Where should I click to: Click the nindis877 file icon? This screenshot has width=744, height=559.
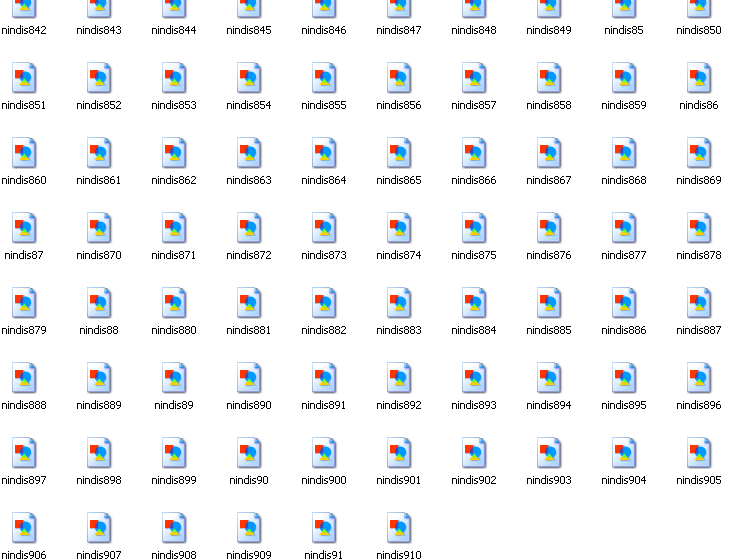[x=623, y=228]
